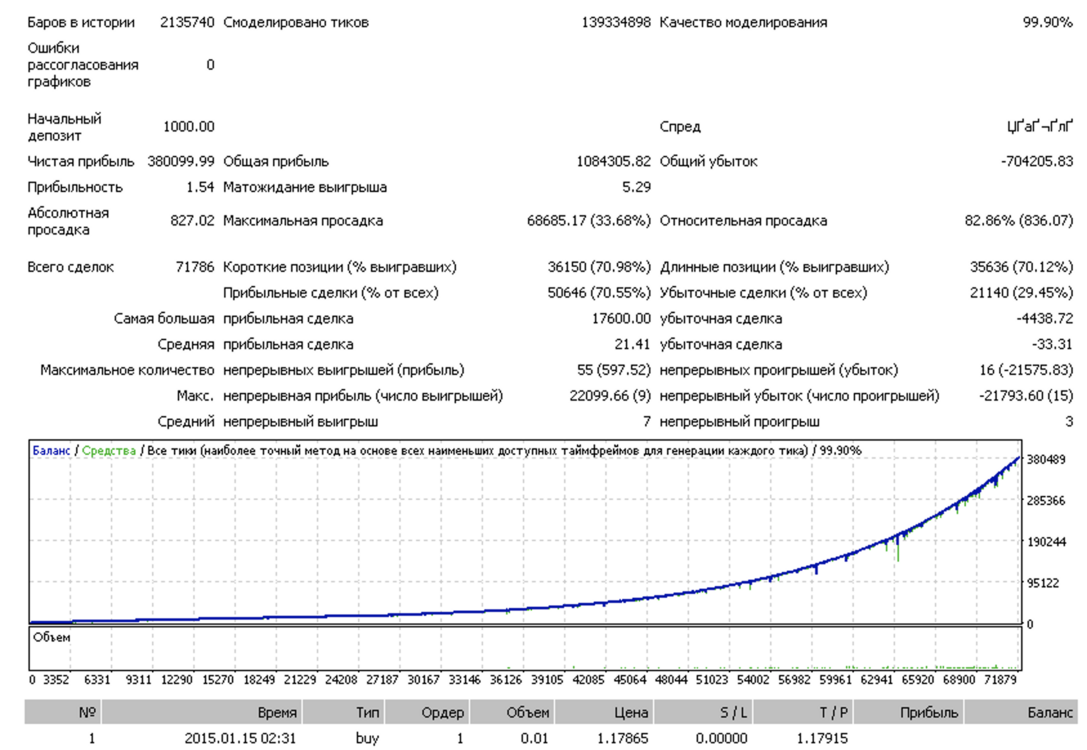Click the Объем column header in table
Viewport: 1087px width, 750px height.
coord(513,712)
